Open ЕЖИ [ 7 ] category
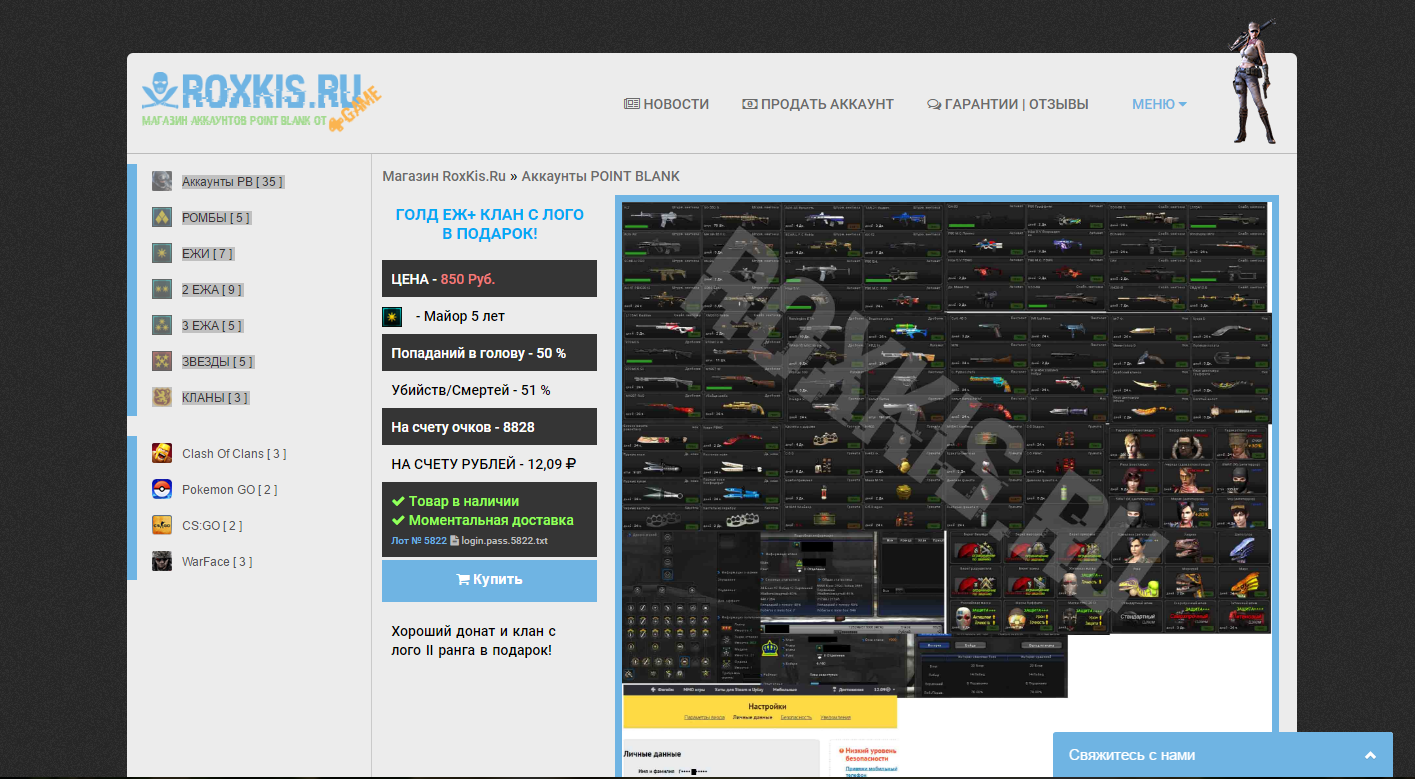1415x779 pixels. tap(208, 254)
